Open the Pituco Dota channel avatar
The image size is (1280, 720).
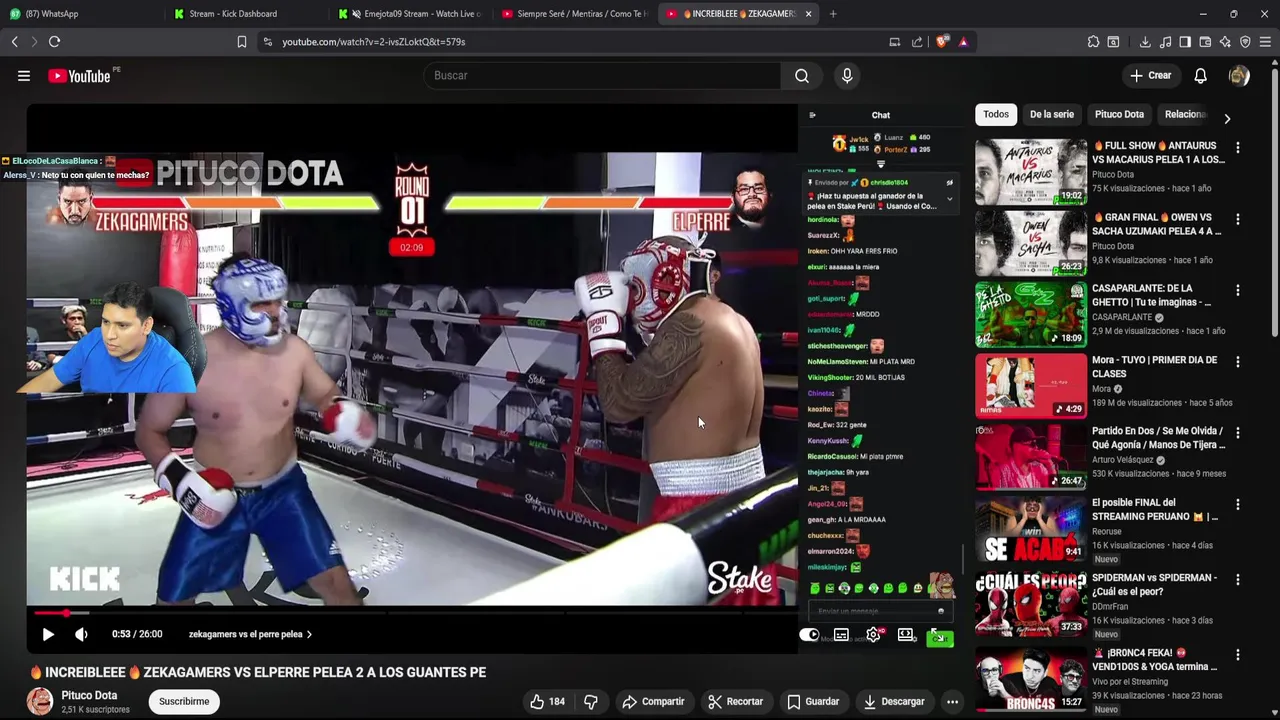[40, 701]
